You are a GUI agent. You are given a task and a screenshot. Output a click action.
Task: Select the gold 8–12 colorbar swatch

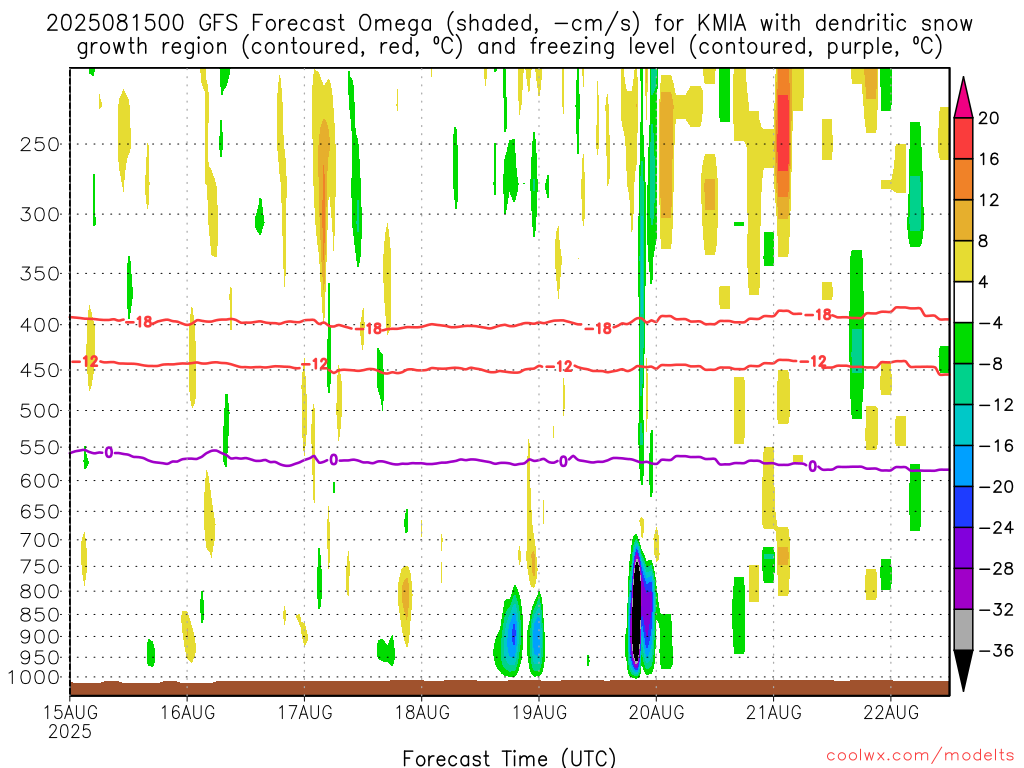963,221
